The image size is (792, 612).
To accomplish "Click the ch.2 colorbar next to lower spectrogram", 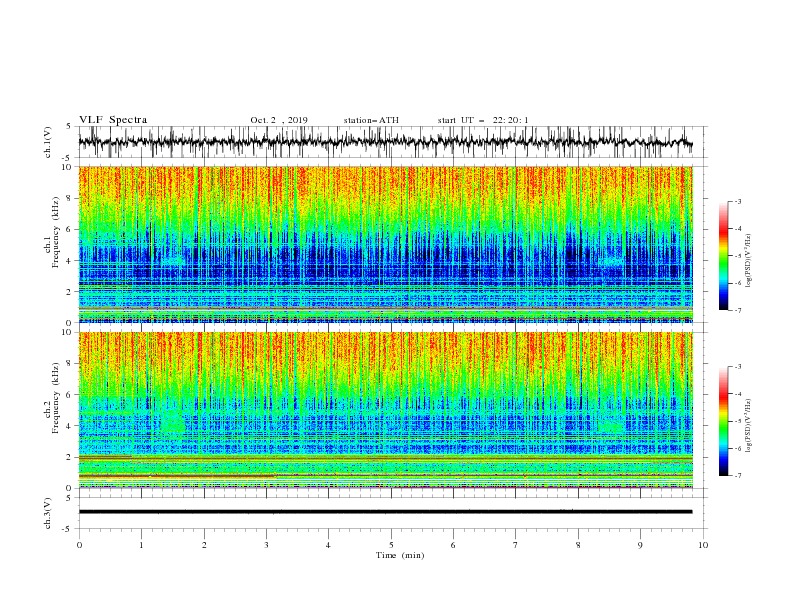I will point(723,421).
